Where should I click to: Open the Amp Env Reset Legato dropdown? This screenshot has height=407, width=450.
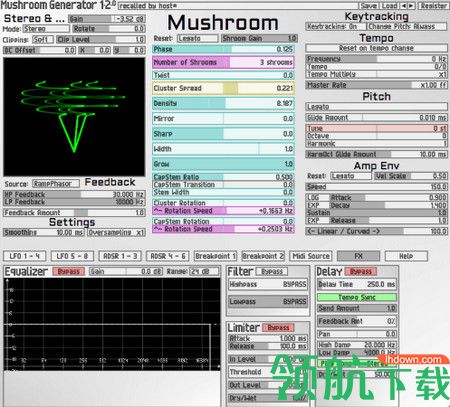point(351,176)
